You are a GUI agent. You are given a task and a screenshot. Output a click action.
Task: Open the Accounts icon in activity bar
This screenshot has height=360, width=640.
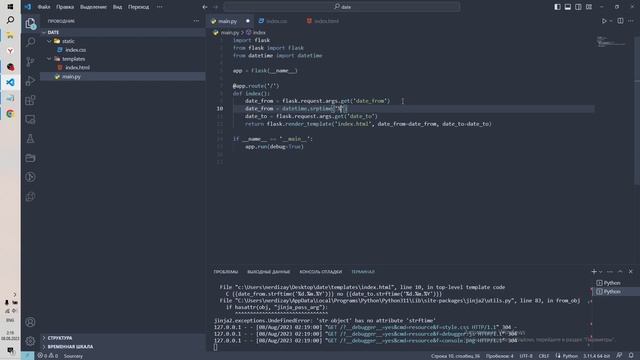[30, 322]
